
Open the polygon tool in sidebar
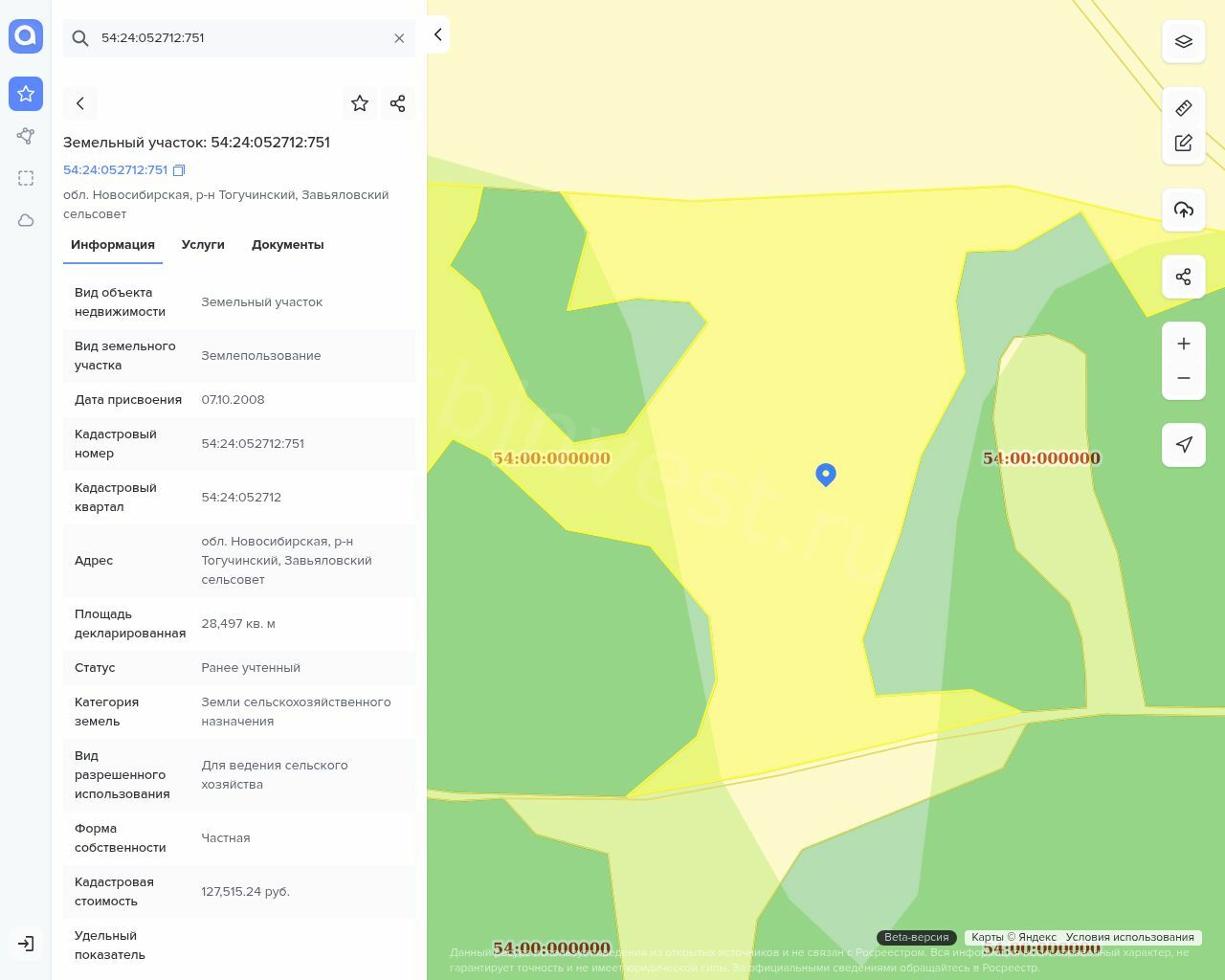click(26, 136)
